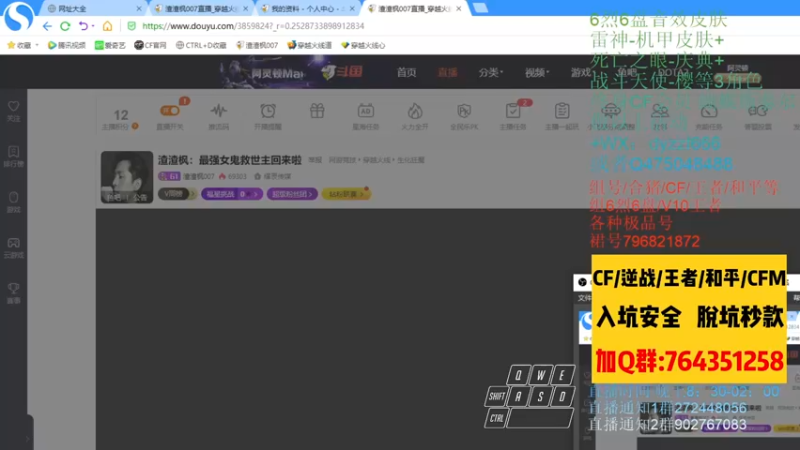This screenshot has width=800, height=450.
Task: Expand the 分类 navigation menu
Action: (x=490, y=72)
